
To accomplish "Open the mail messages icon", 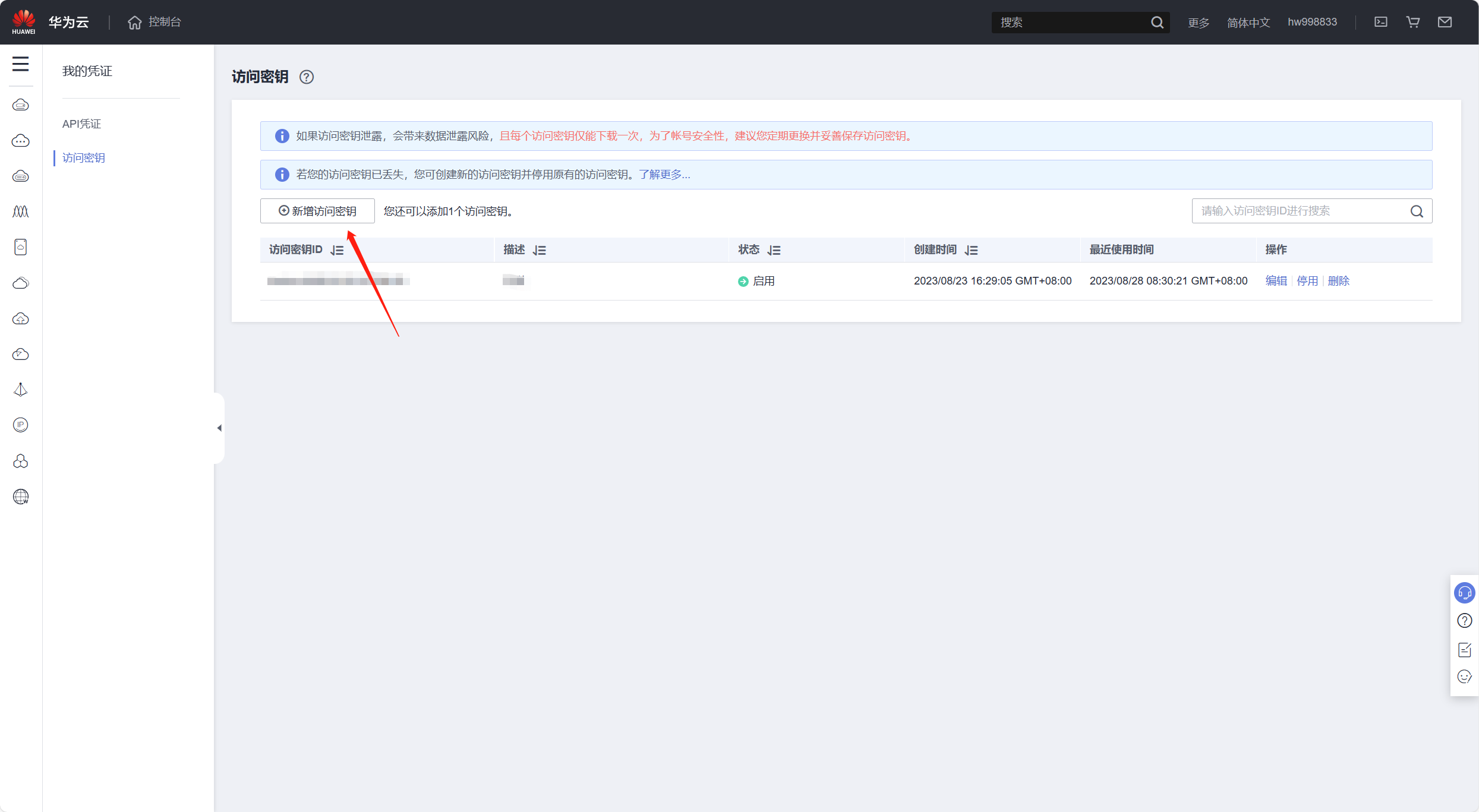I will [1445, 22].
